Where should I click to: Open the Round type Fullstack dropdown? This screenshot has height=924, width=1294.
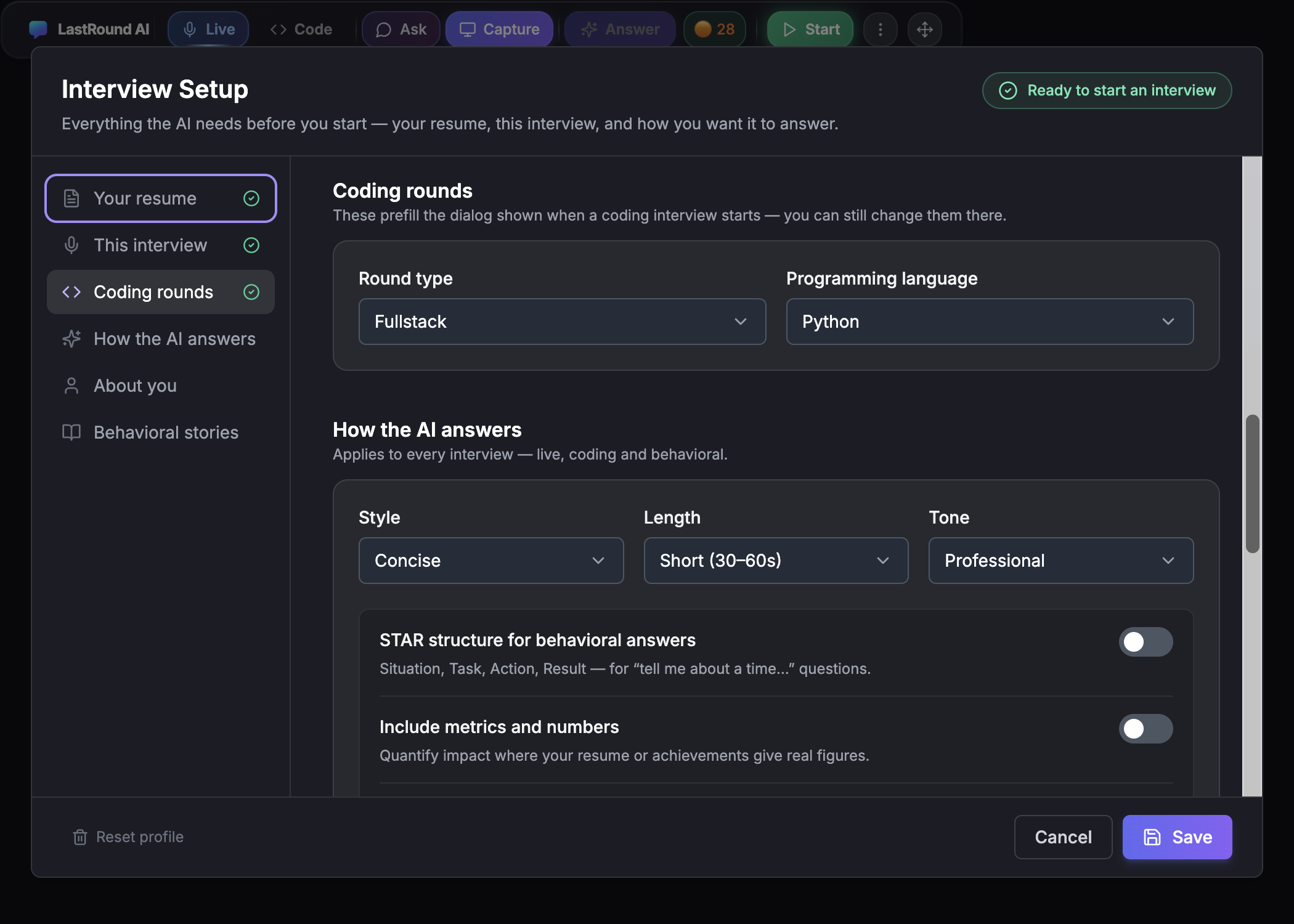562,322
